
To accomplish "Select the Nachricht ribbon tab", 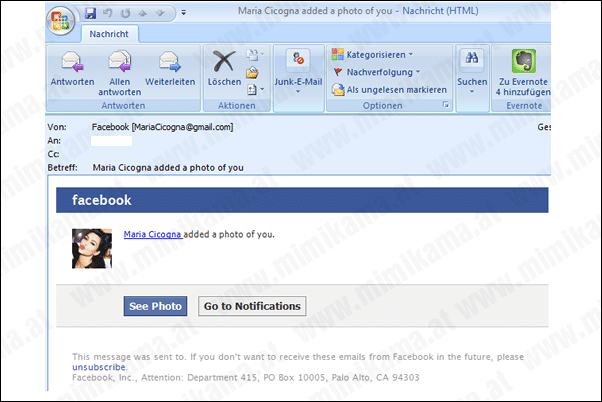I will [109, 34].
